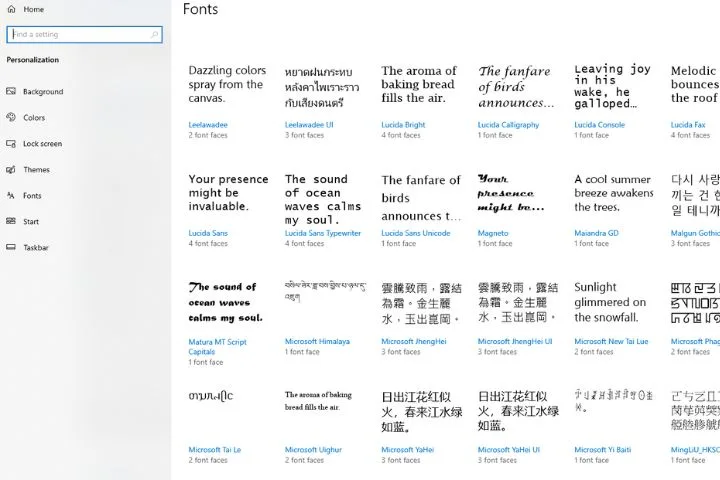The image size is (720, 480).
Task: Click the Home icon in sidebar
Action: [x=11, y=9]
